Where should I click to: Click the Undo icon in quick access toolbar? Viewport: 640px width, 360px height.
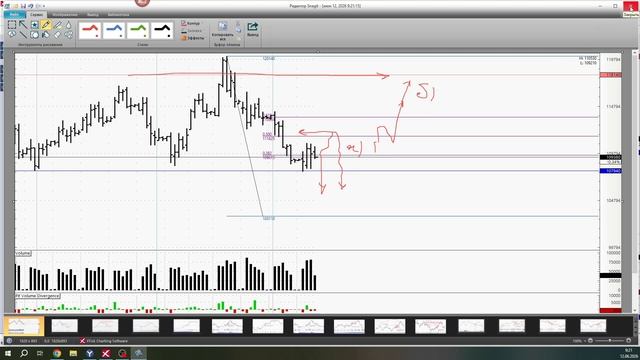[31, 6]
